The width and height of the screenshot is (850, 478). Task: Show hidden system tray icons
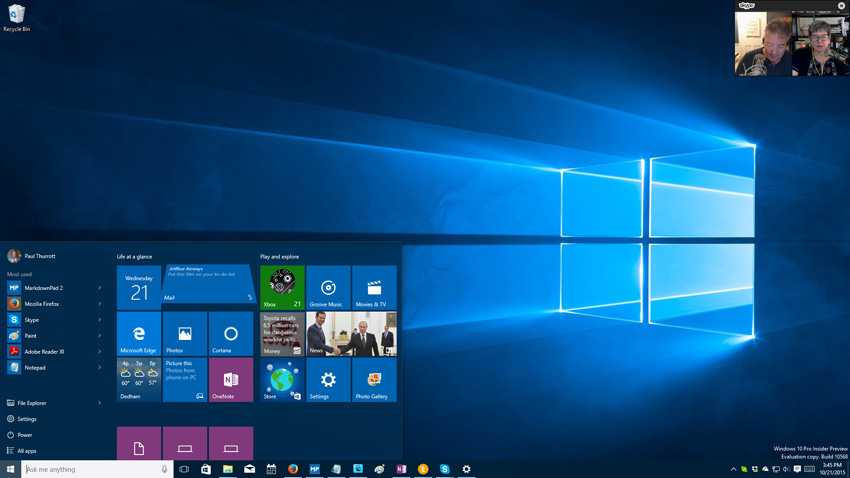point(733,469)
